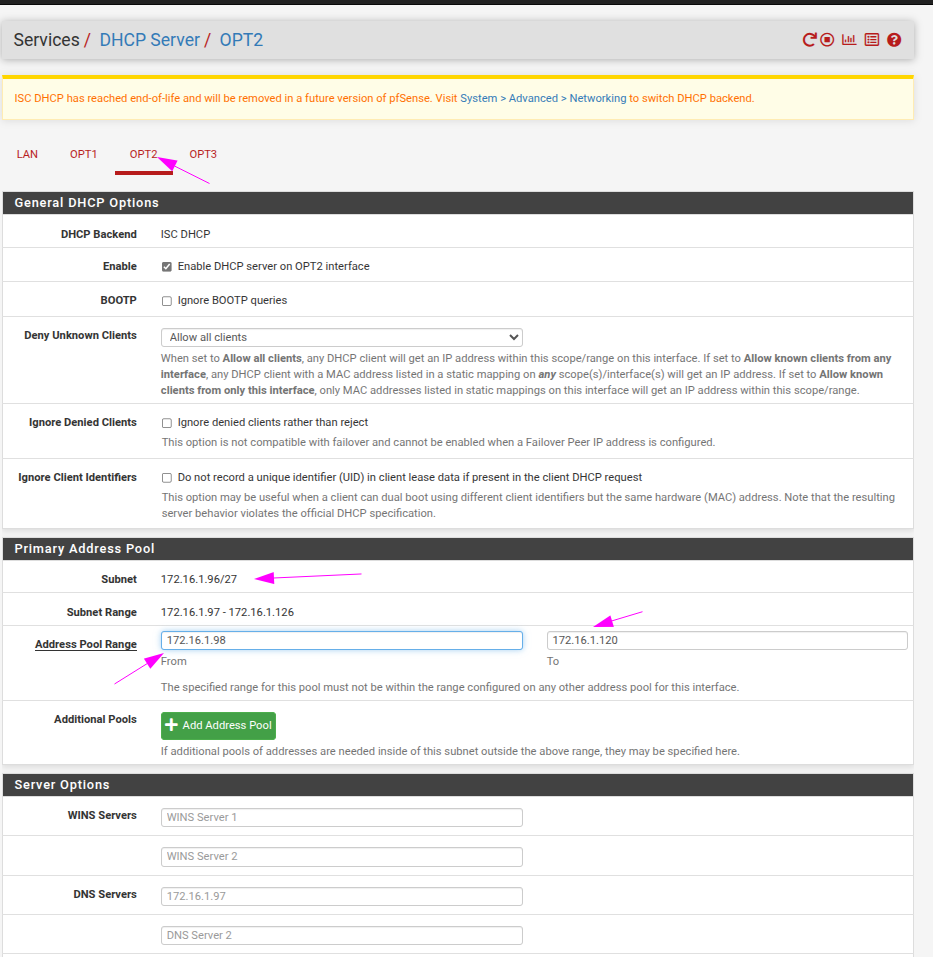Click the restart DHCP service icon

pyautogui.click(x=809, y=40)
